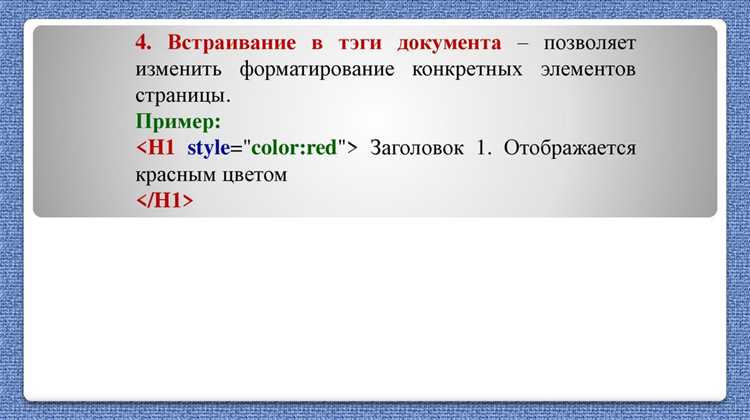Click the text "красным цветом"
750x420 pixels.
coord(211,175)
